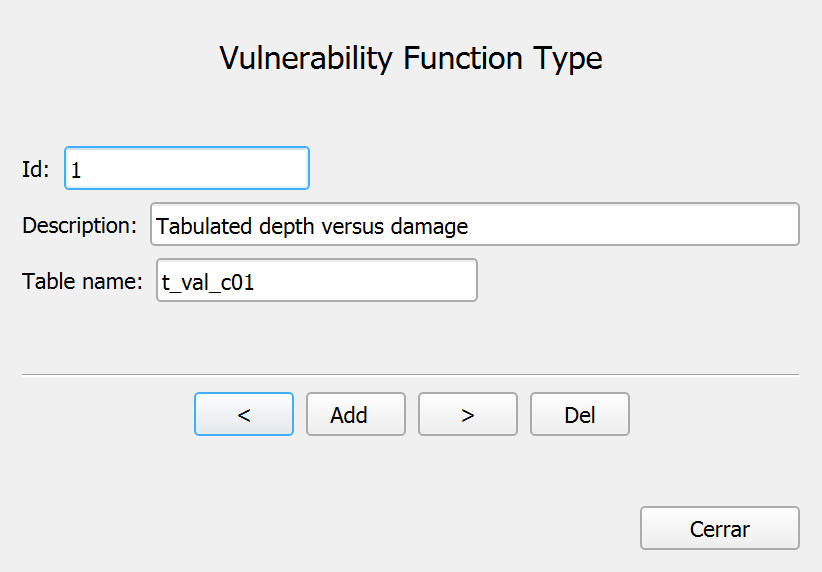Add a new vulnerability function type
This screenshot has height=572, width=822.
(x=356, y=414)
